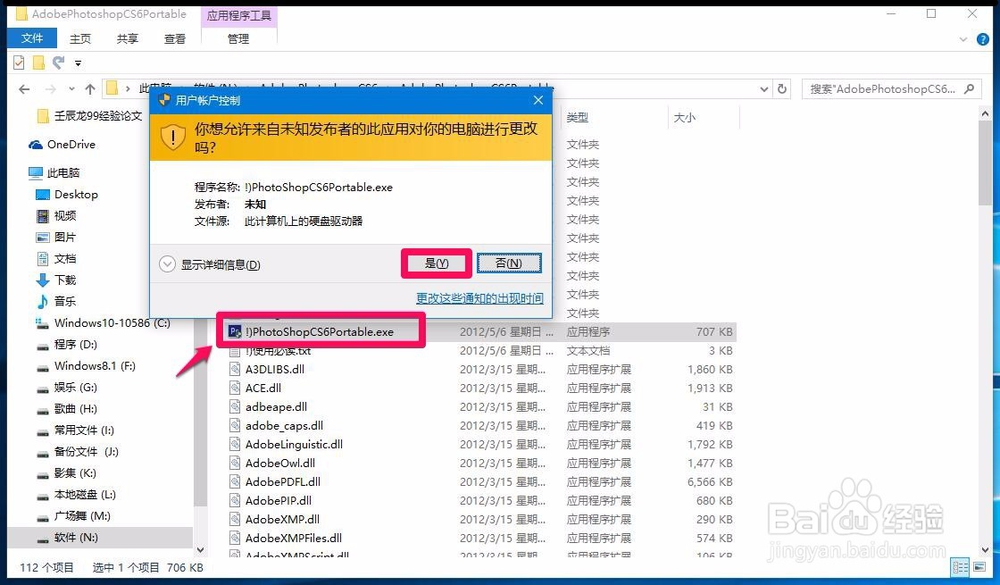Select Windows8.1 (F:) drive

[x=85, y=366]
